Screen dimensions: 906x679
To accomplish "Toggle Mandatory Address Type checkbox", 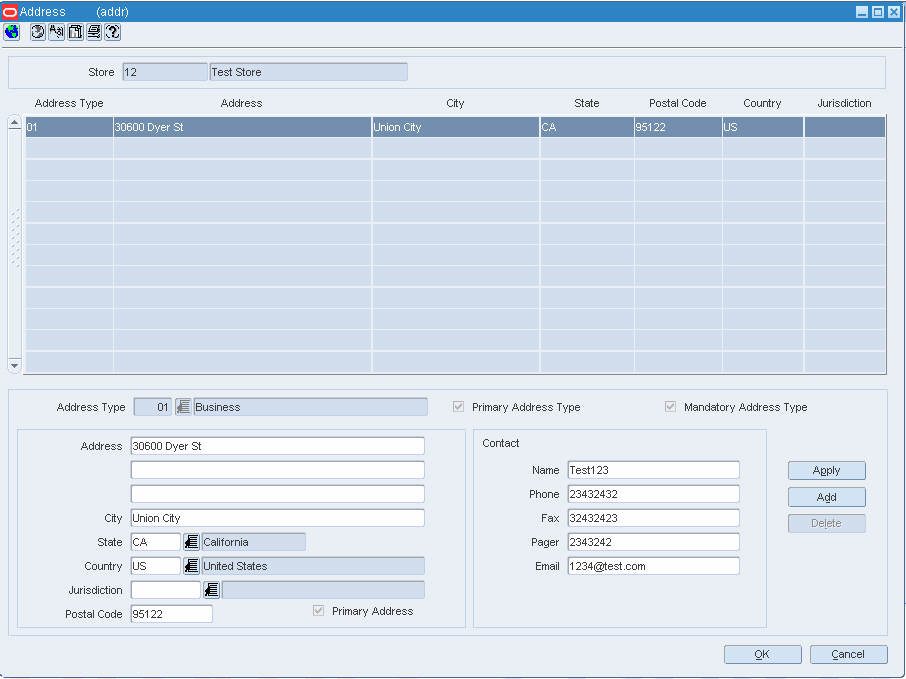I will click(670, 407).
